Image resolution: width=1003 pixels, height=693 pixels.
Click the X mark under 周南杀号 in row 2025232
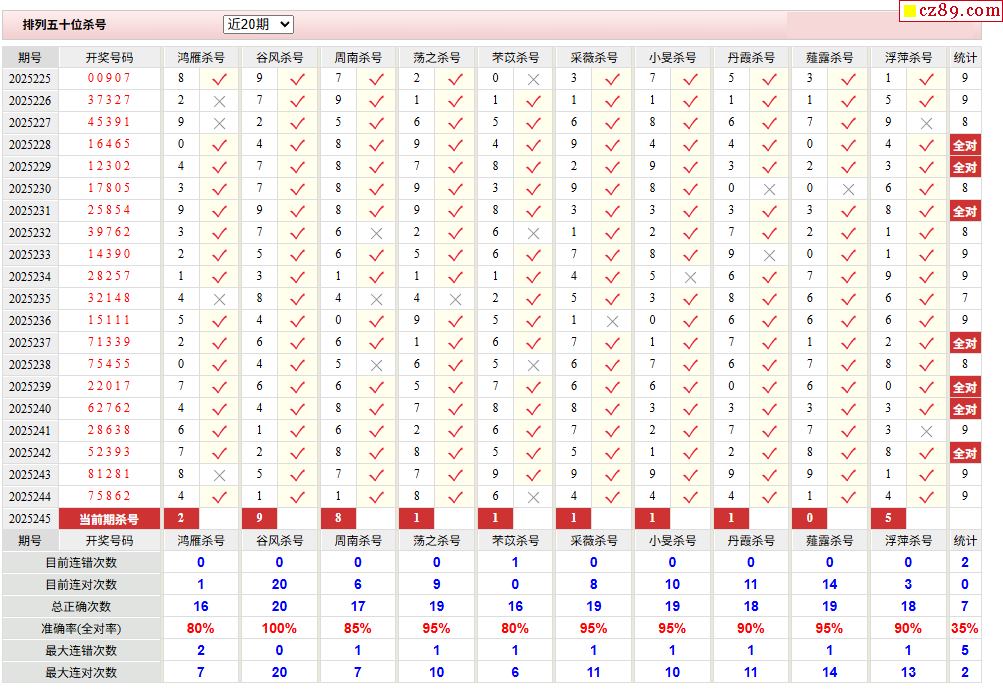click(376, 234)
